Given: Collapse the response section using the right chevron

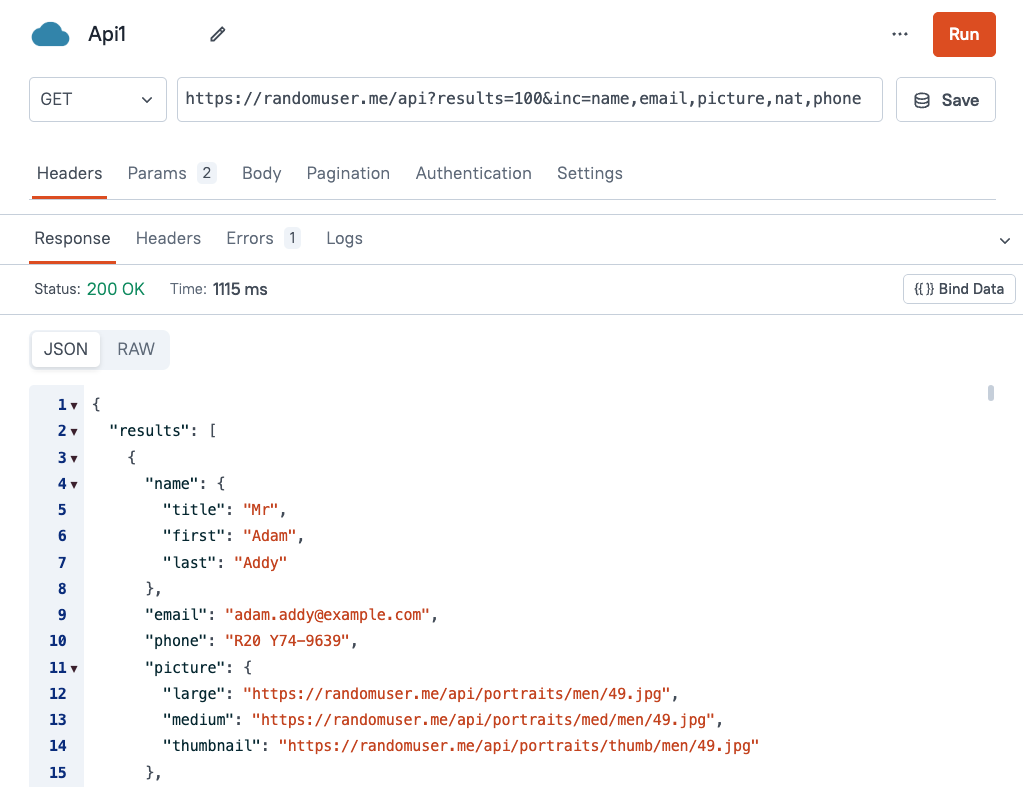Looking at the screenshot, I should click(1004, 239).
